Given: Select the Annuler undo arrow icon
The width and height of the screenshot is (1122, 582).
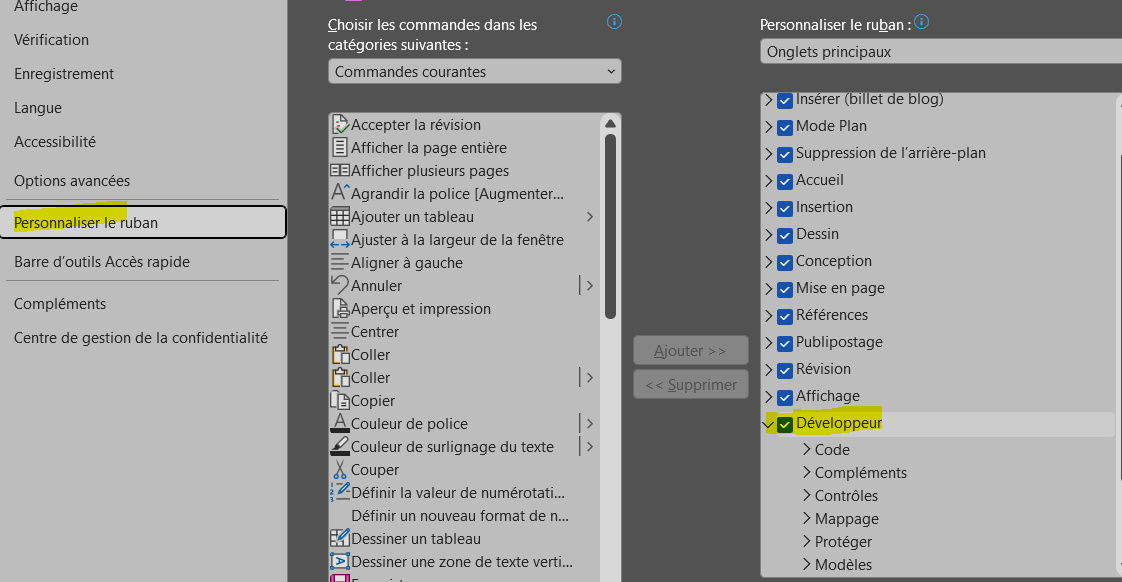Looking at the screenshot, I should (x=340, y=285).
